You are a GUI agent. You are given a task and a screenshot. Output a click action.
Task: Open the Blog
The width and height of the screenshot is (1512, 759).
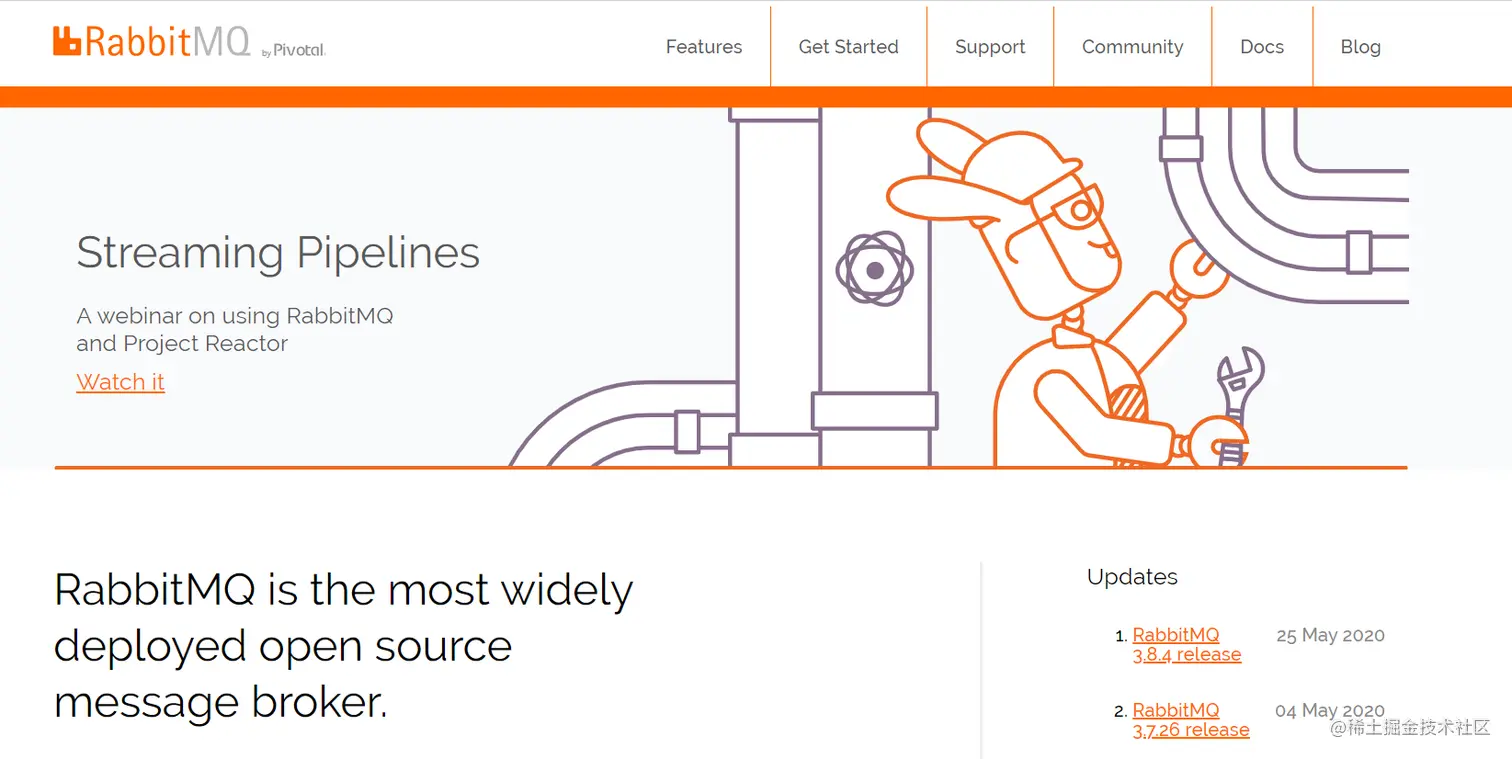pos(1360,47)
